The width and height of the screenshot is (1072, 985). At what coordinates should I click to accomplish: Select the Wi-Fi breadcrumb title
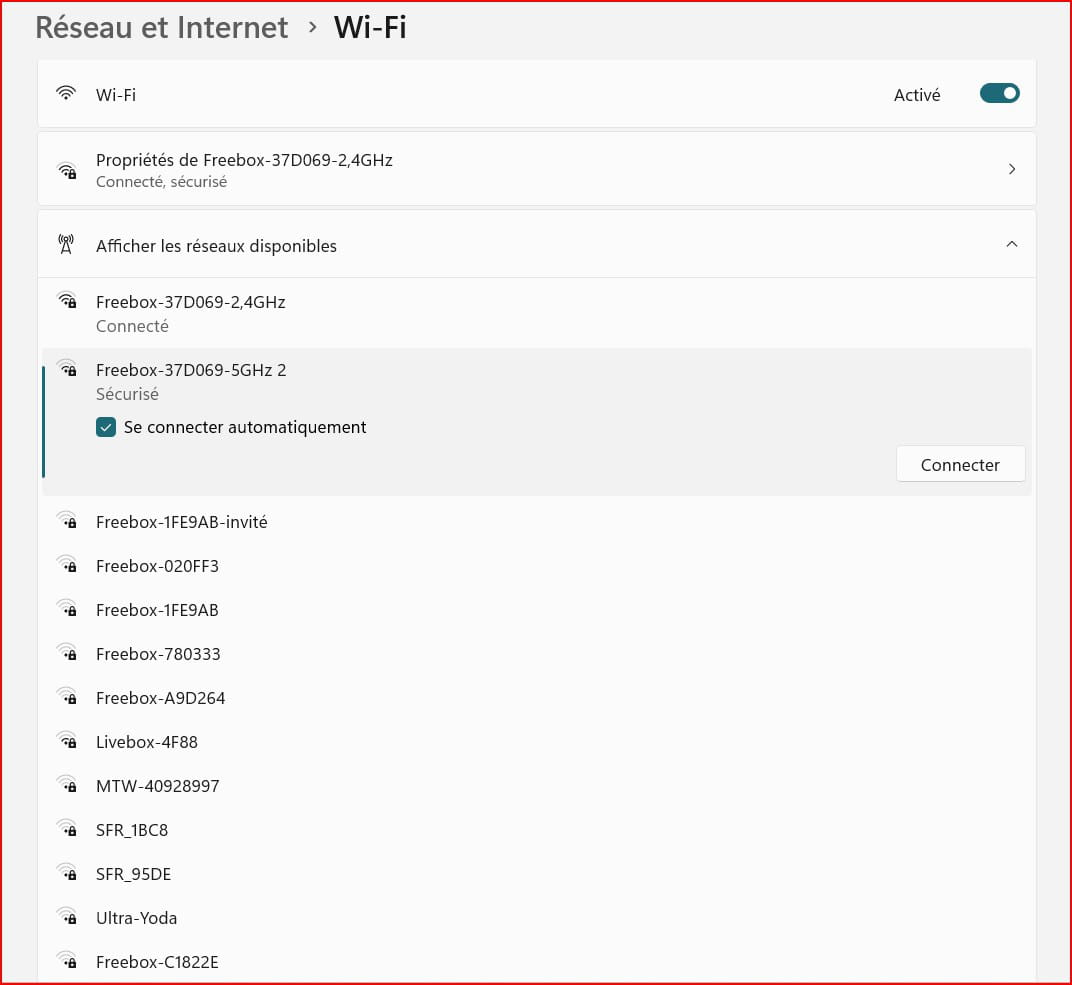[370, 27]
